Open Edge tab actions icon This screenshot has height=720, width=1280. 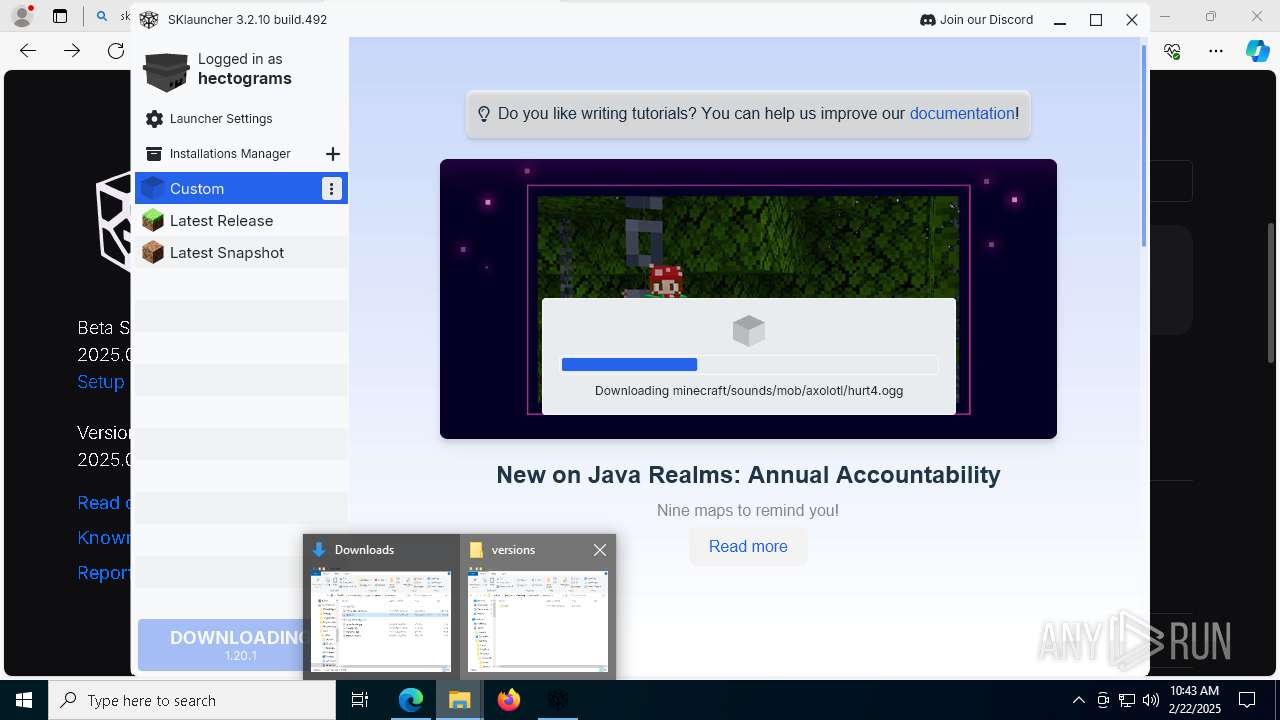click(x=60, y=16)
